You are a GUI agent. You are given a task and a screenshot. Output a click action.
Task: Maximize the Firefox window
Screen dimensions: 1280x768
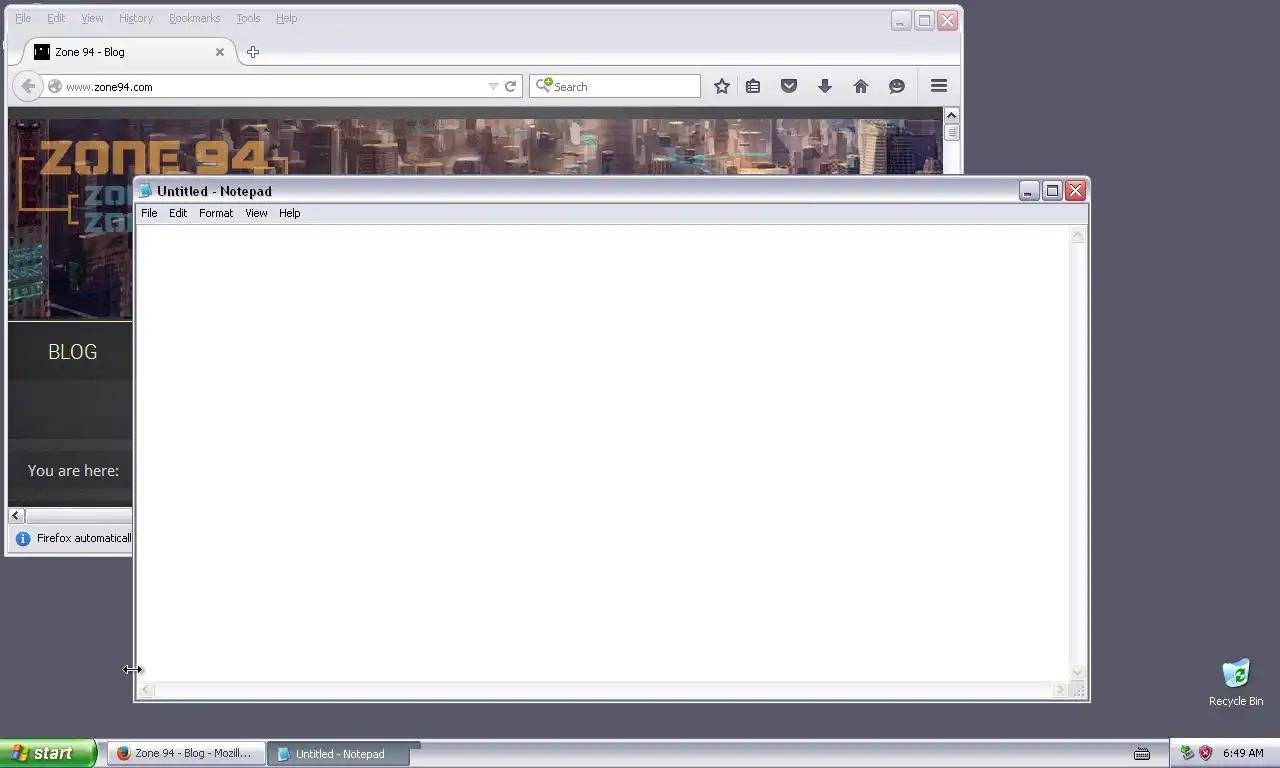(x=924, y=20)
